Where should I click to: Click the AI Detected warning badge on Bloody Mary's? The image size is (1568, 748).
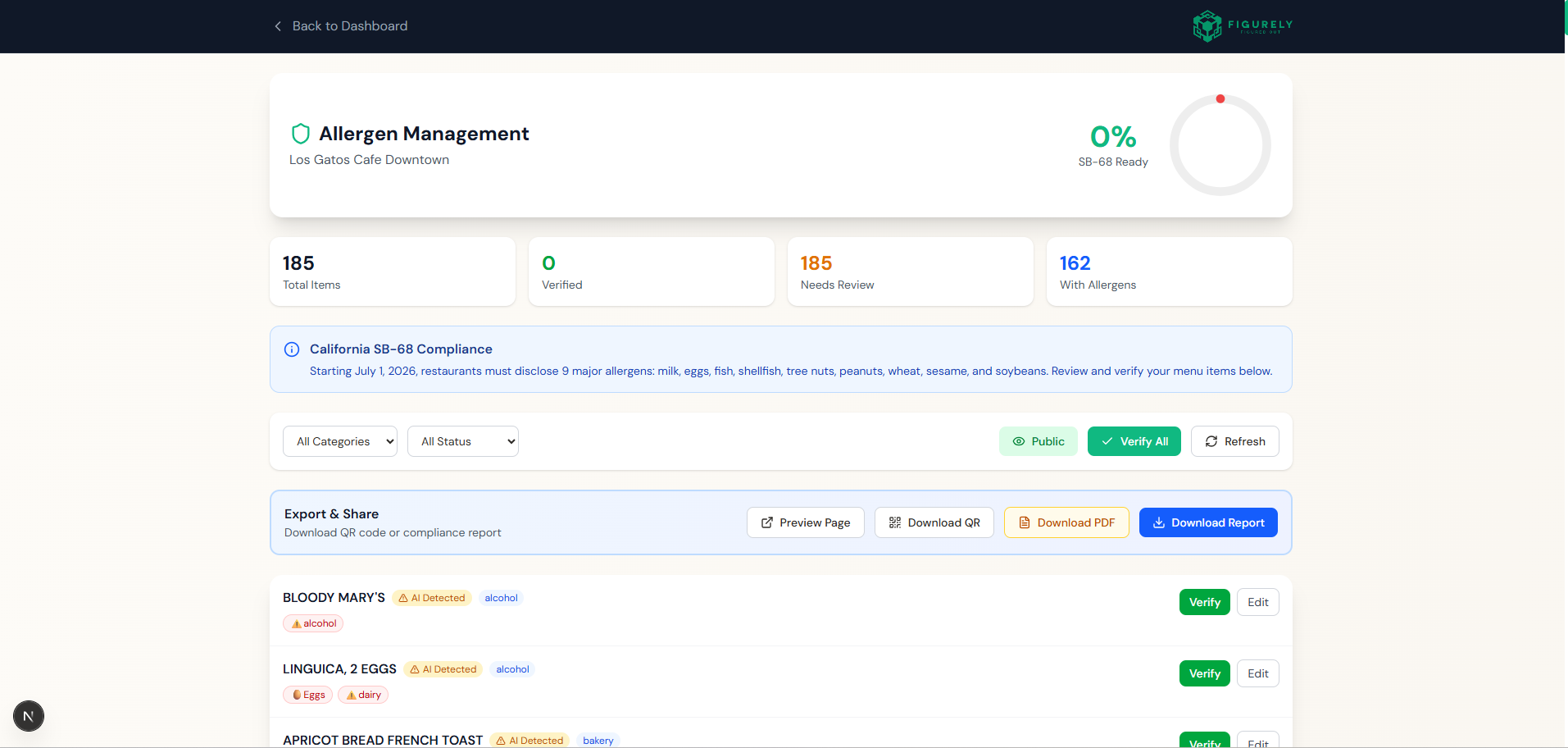click(x=432, y=598)
